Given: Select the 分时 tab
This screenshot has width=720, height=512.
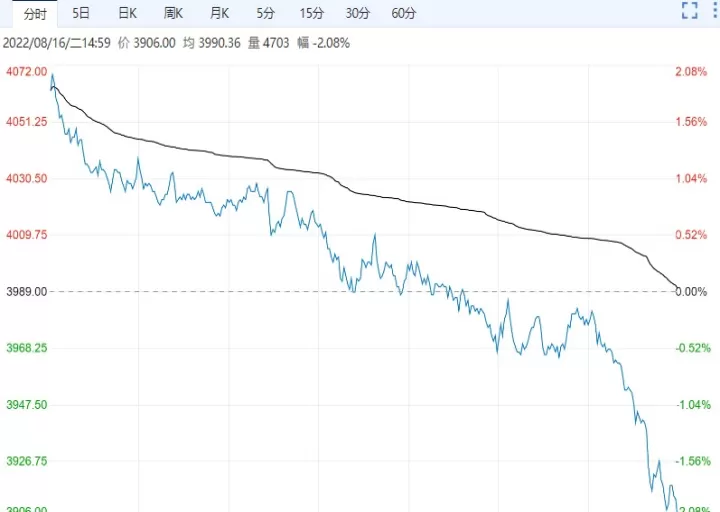Looking at the screenshot, I should (x=35, y=14).
